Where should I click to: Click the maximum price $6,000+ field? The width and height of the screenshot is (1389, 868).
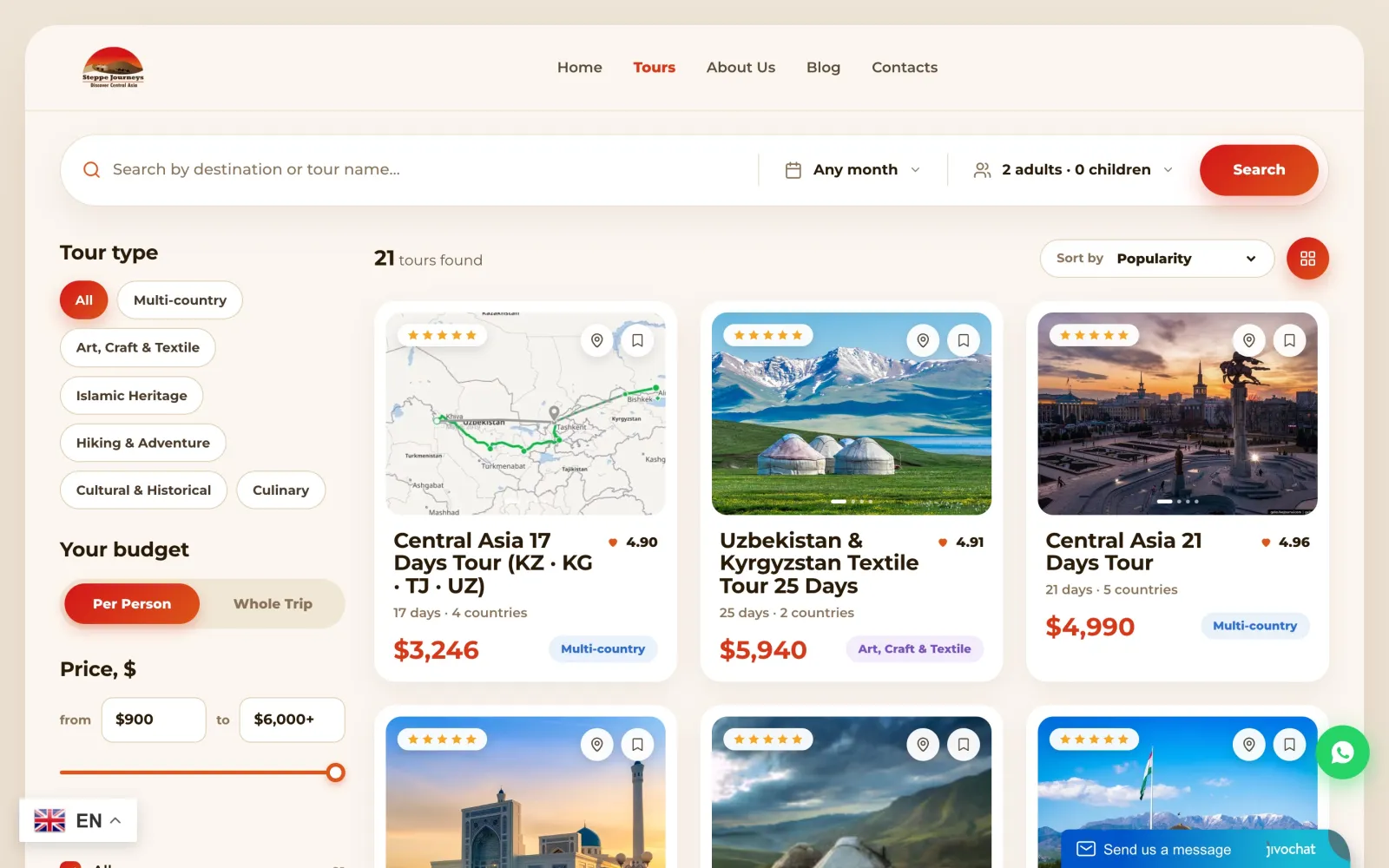click(292, 720)
